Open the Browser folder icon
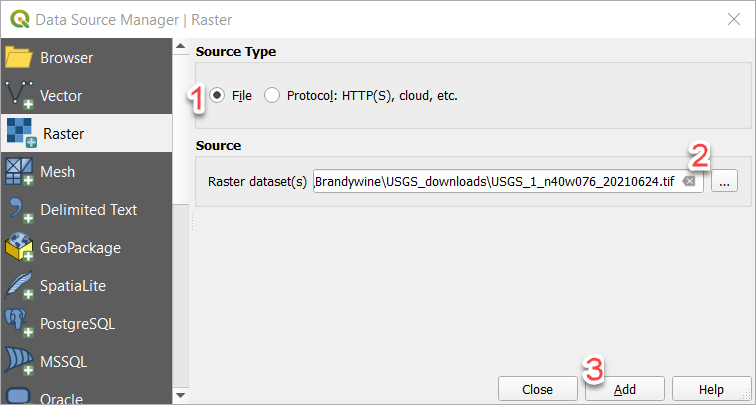 (19, 58)
